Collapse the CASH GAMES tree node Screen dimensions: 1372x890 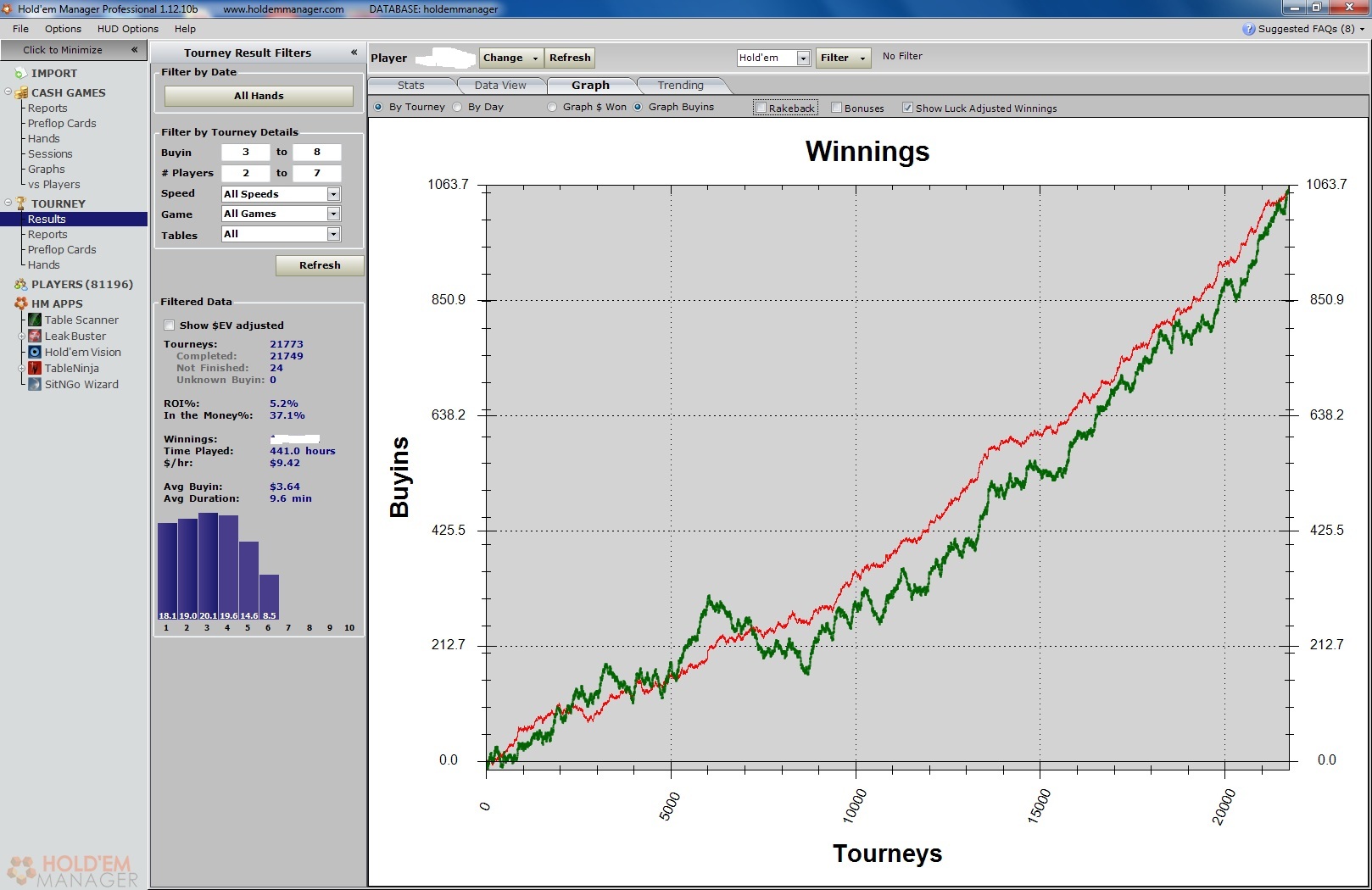pyautogui.click(x=8, y=92)
